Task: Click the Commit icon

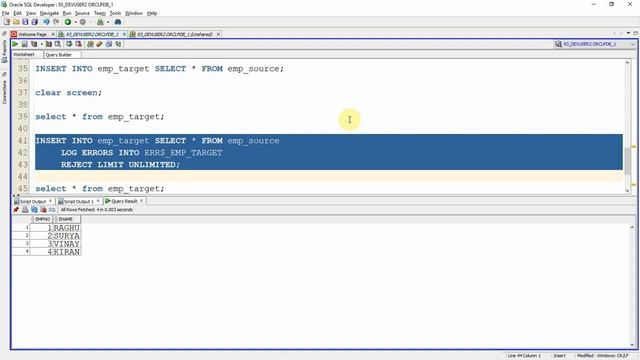Action: pyautogui.click(x=69, y=44)
